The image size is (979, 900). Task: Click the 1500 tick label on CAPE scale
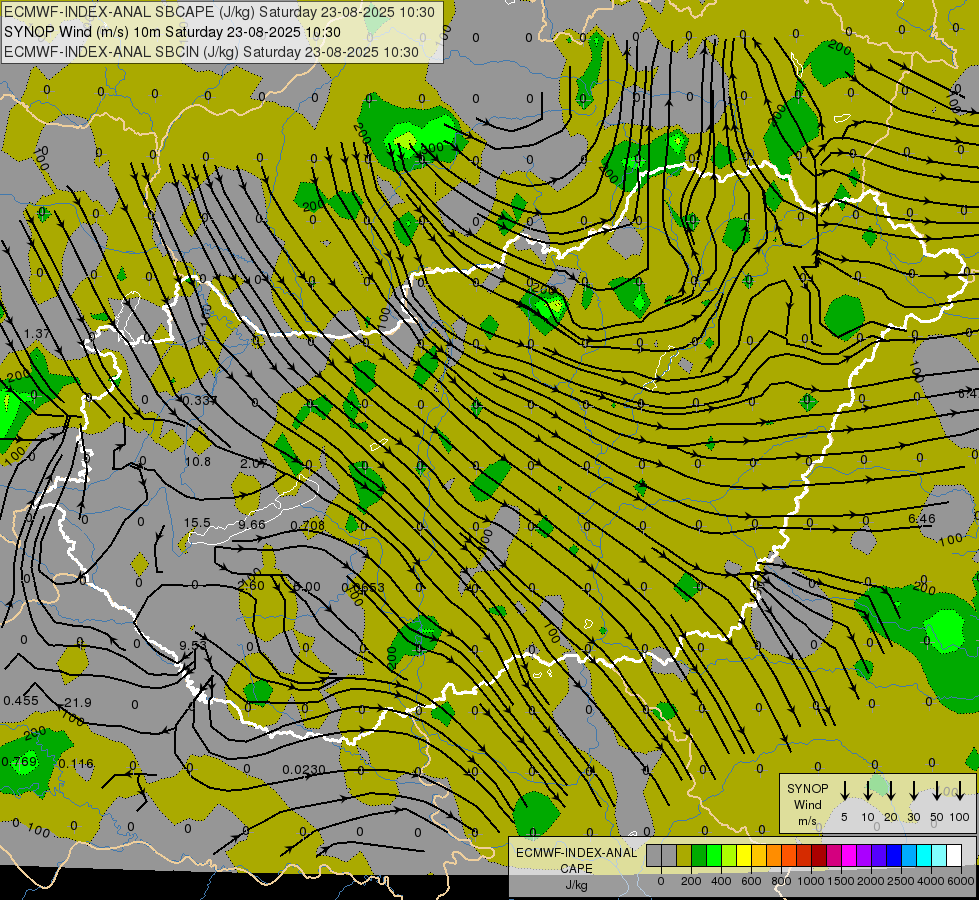coord(841,881)
